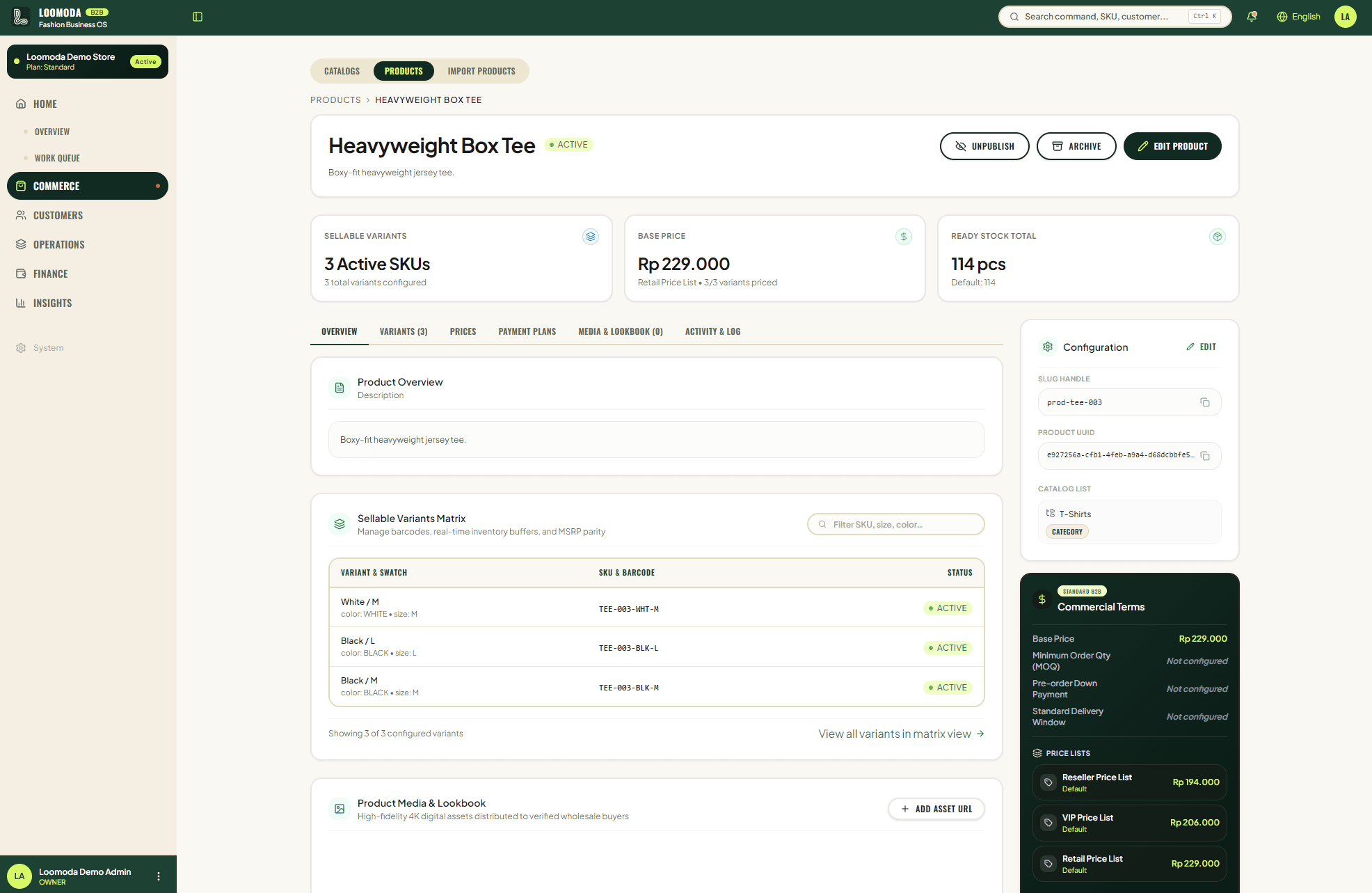Screen dimensions: 1372x893
Task: Click the Products breadcrumb link
Action: tap(335, 100)
